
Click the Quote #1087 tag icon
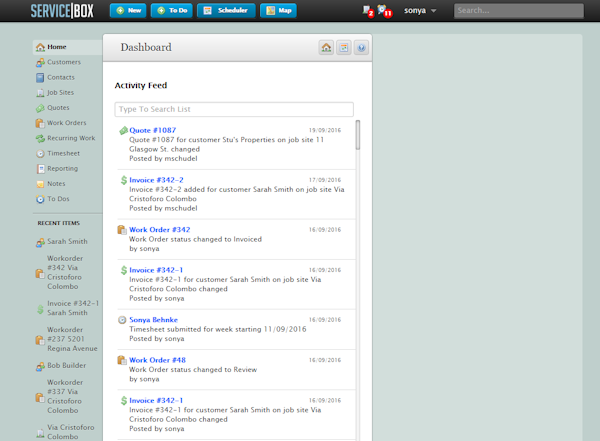(122, 131)
